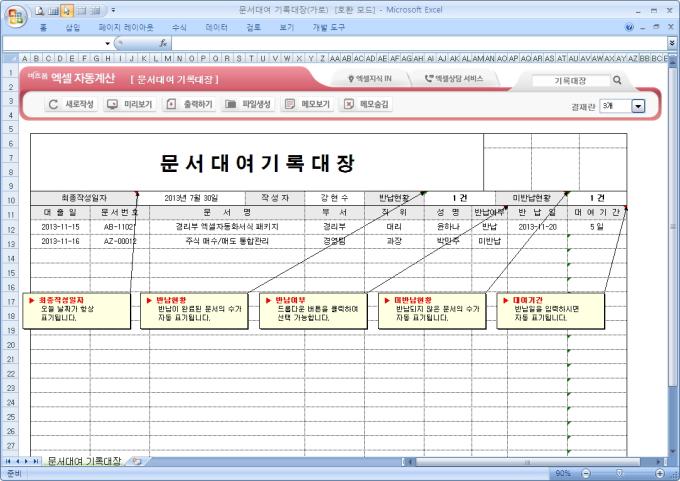Click the 메모보기 note icon

coord(290,104)
